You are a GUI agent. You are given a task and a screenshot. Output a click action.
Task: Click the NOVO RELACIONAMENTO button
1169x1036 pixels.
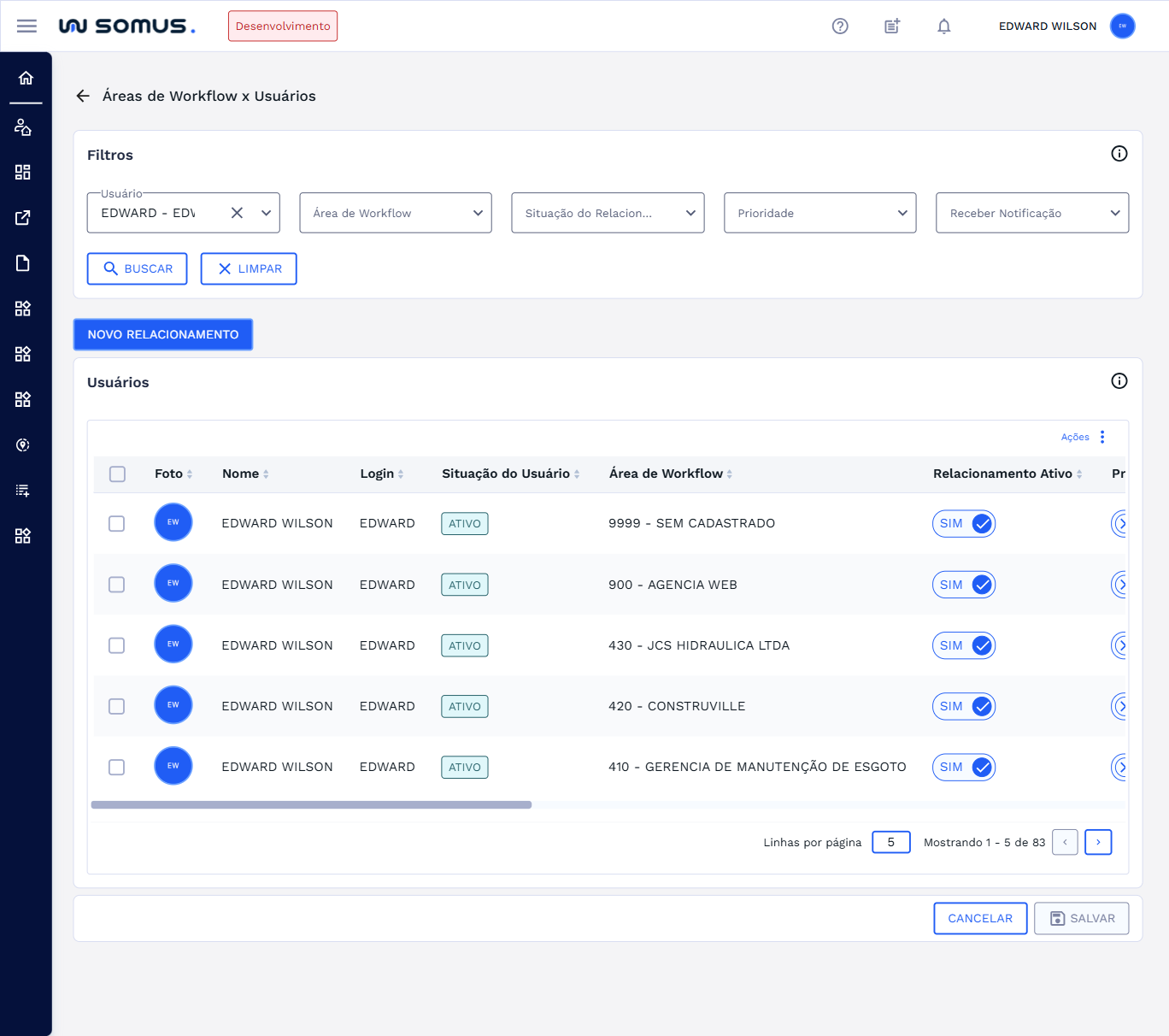point(163,334)
